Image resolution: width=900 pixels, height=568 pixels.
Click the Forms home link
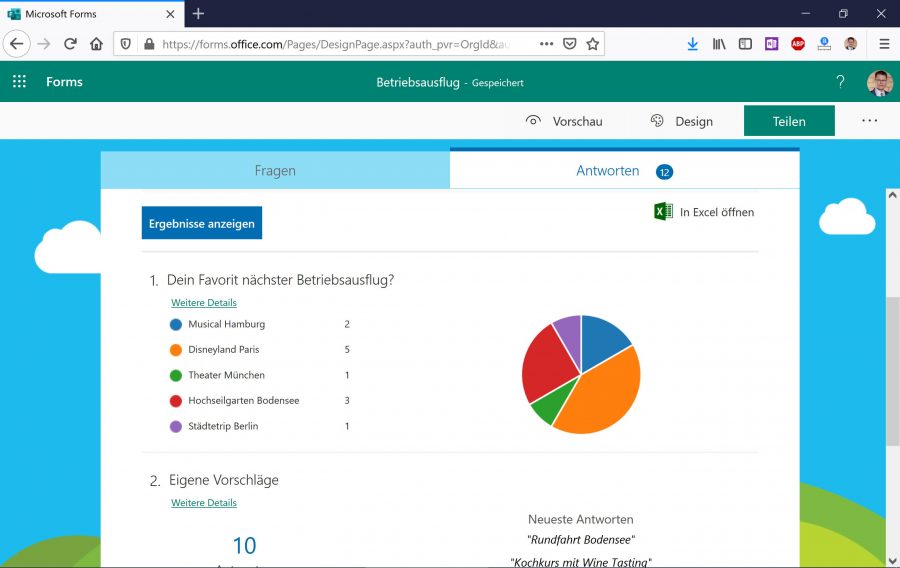click(64, 81)
